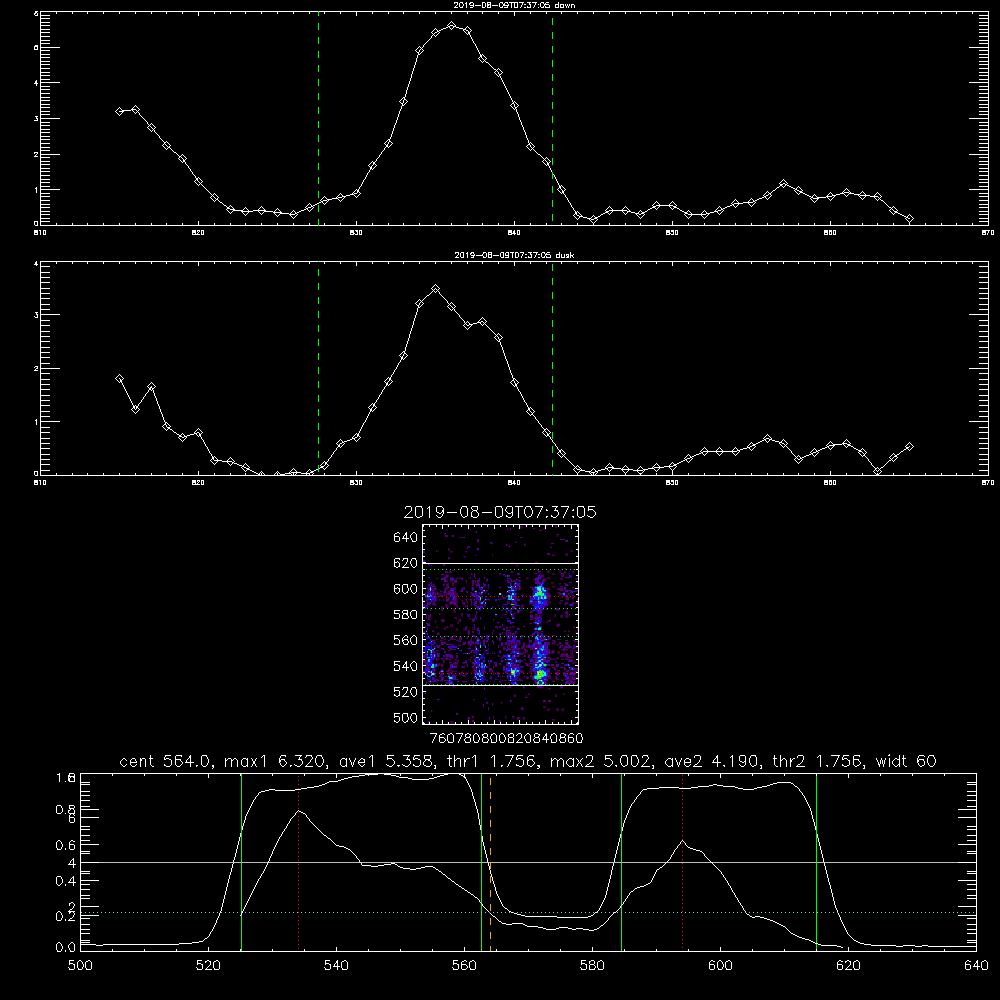The image size is (1000, 1000).
Task: Click dusk plot x-axis label '810'
Action: click(40, 483)
